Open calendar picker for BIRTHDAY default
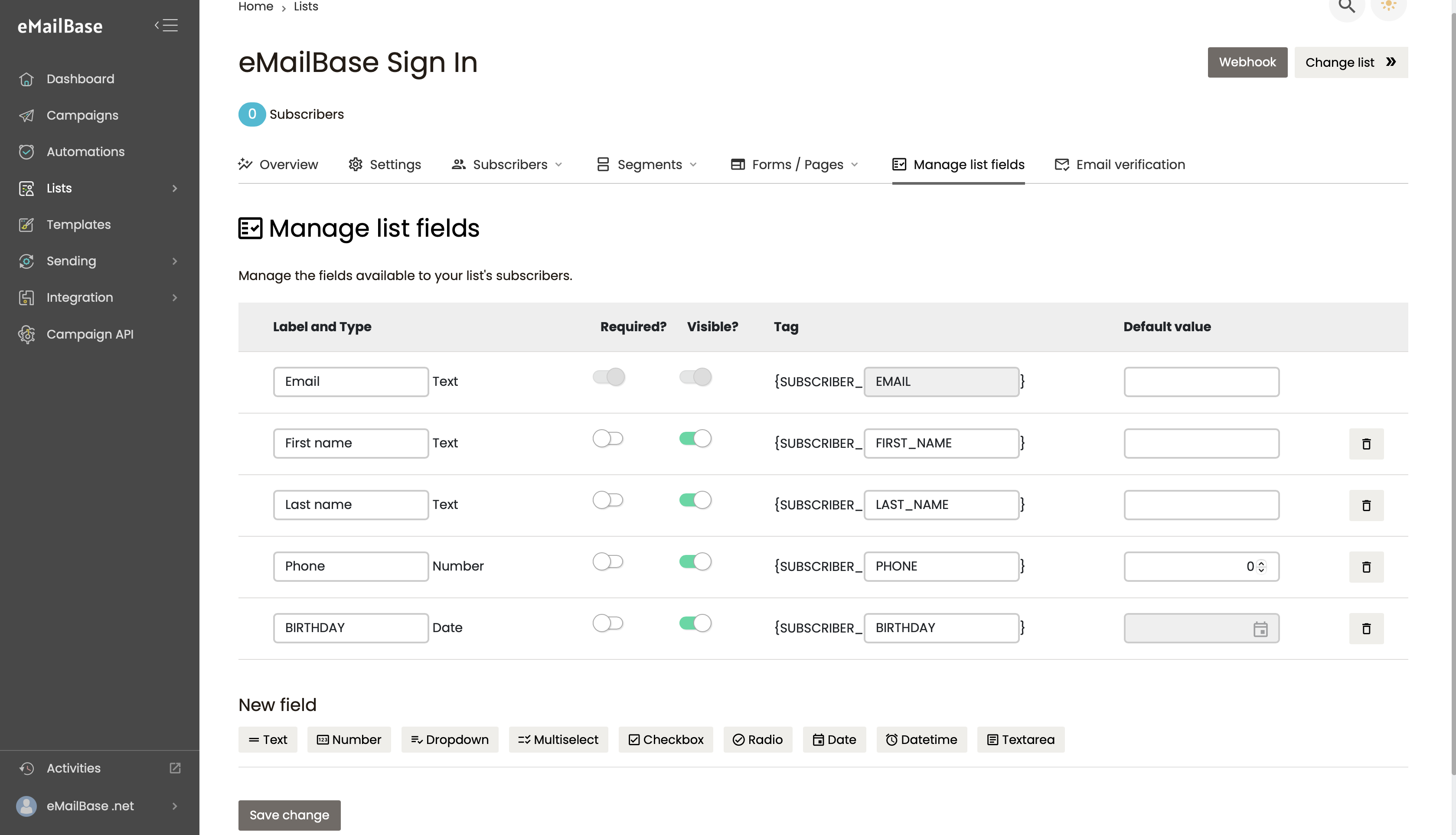The image size is (1456, 835). pos(1260,629)
